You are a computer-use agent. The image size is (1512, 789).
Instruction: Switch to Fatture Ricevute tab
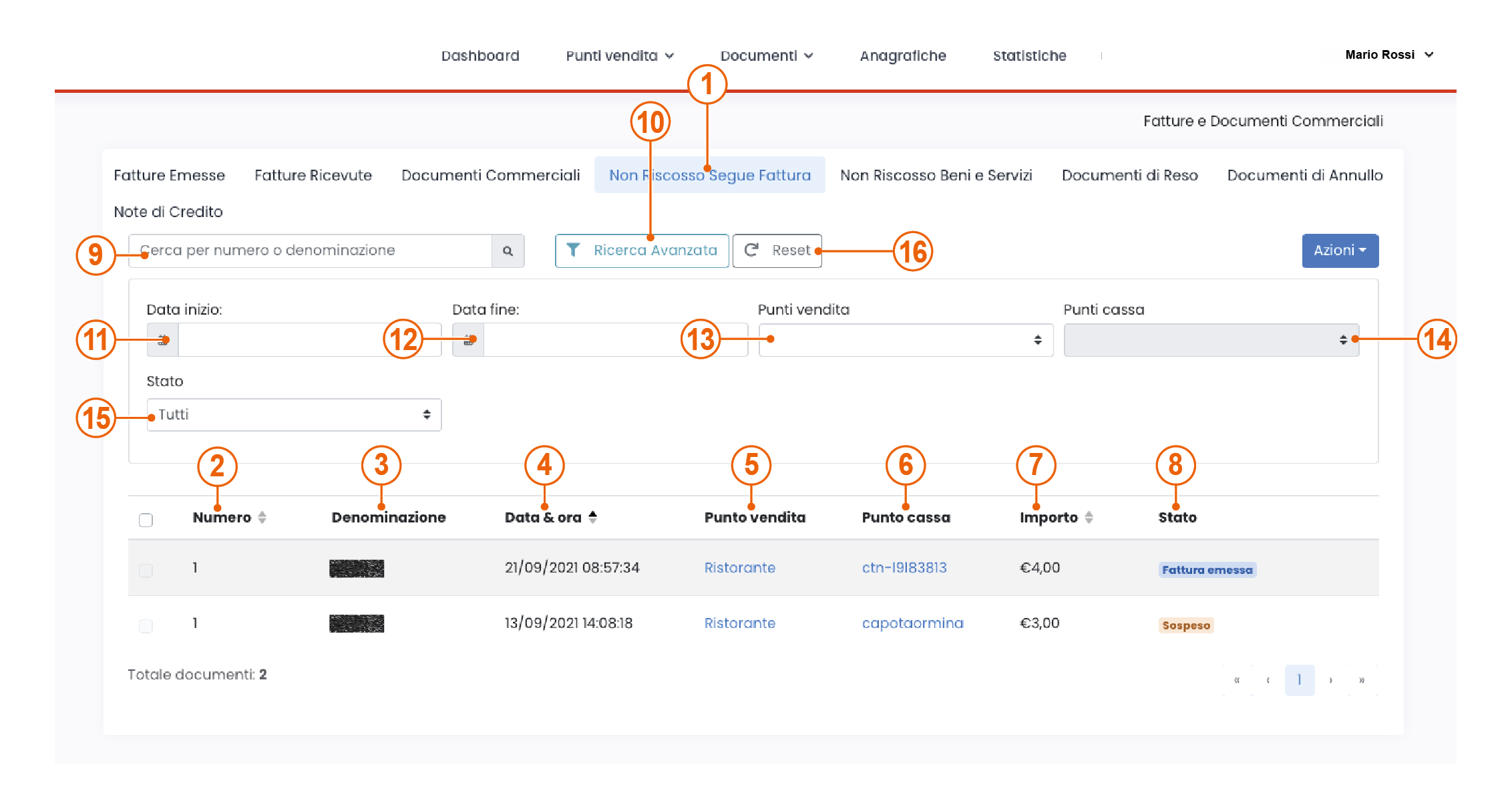pos(313,175)
